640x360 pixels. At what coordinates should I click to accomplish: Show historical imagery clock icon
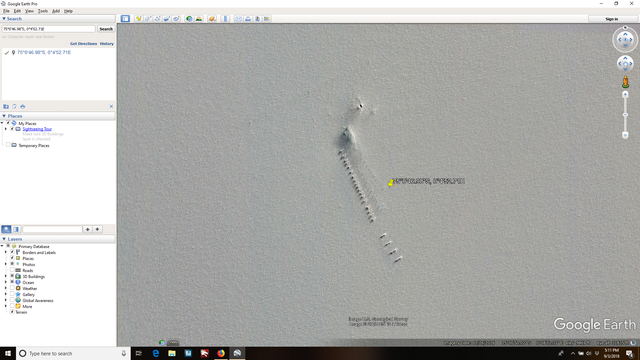189,19
